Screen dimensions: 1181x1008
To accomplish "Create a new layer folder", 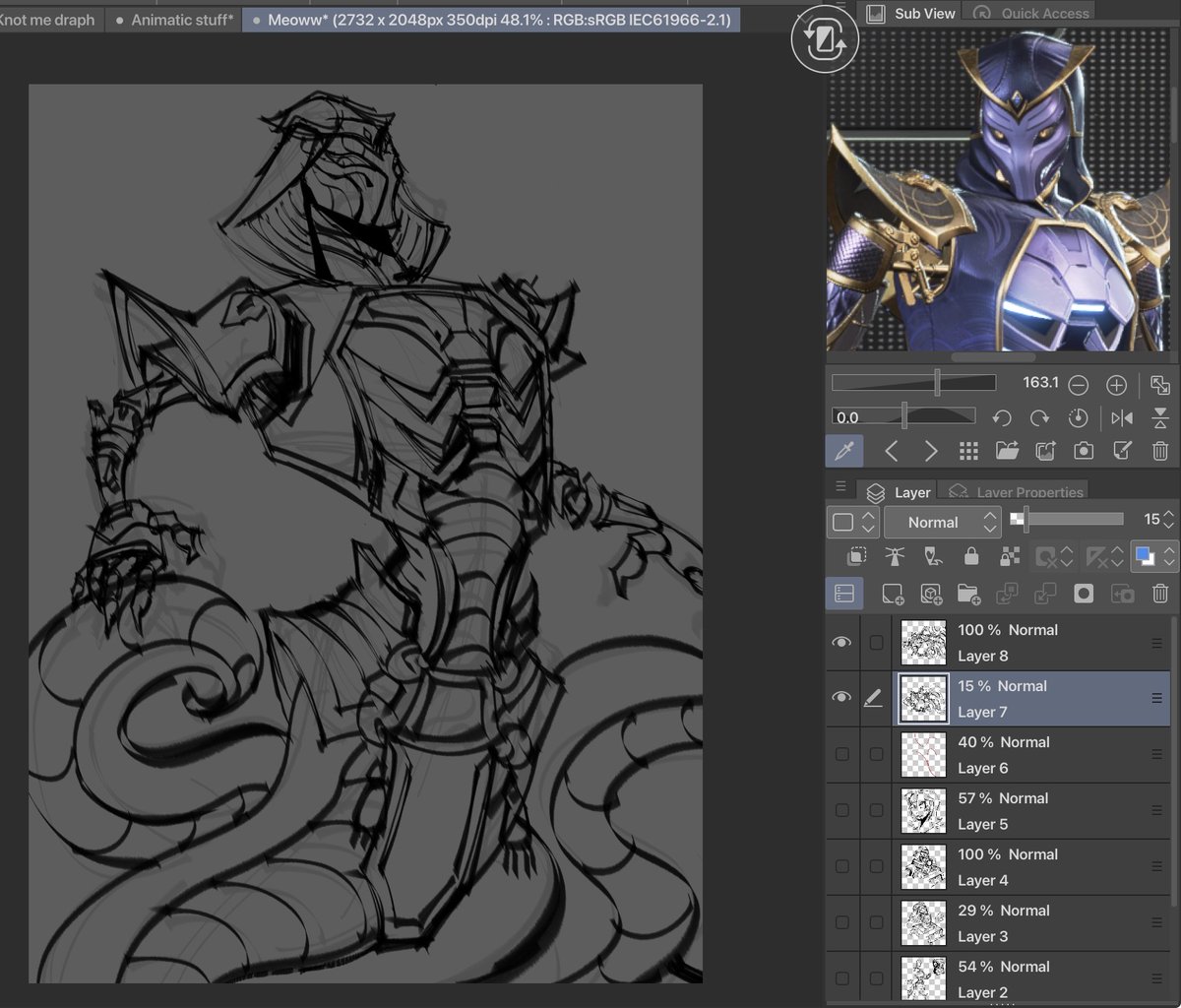I will (x=968, y=594).
